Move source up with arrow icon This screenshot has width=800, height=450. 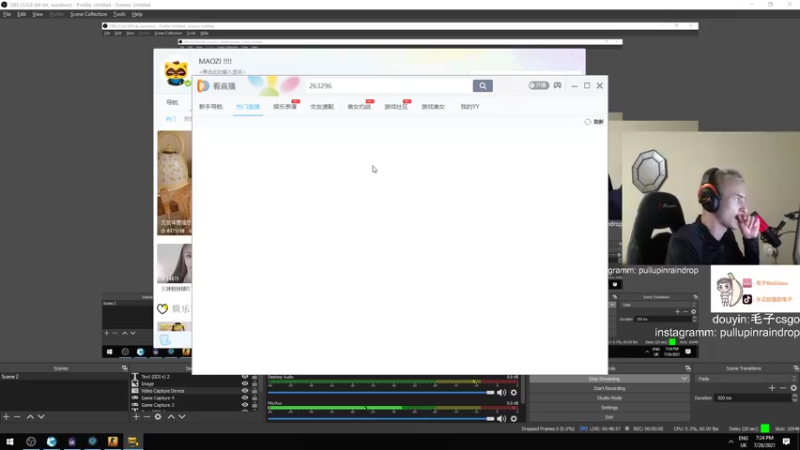coord(171,417)
